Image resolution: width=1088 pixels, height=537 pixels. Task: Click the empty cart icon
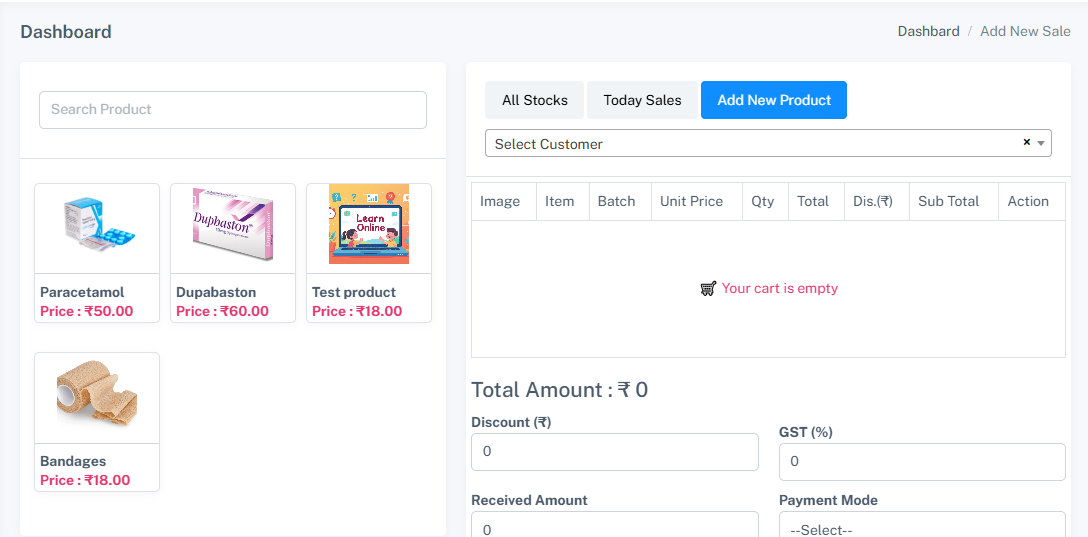(708, 288)
